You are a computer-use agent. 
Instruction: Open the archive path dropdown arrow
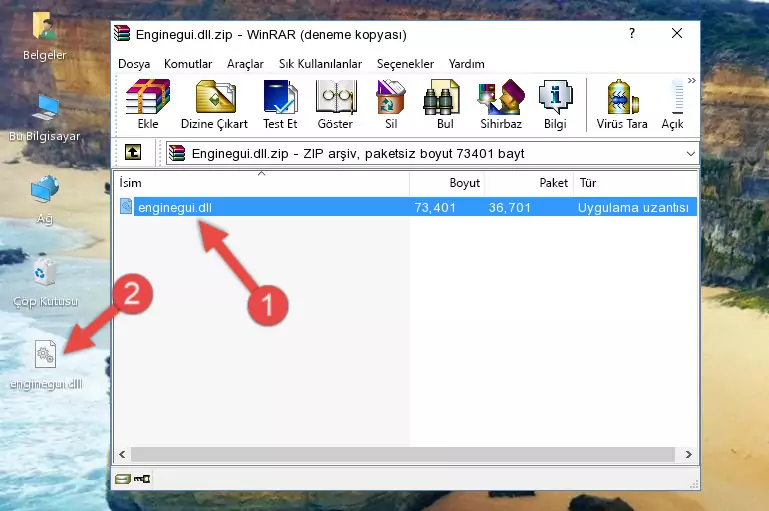pyautogui.click(x=691, y=153)
